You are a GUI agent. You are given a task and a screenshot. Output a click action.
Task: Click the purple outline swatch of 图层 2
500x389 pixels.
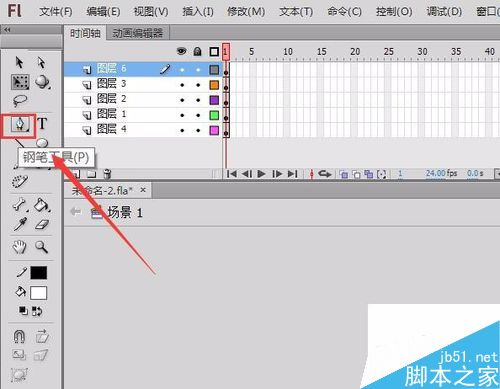point(214,100)
